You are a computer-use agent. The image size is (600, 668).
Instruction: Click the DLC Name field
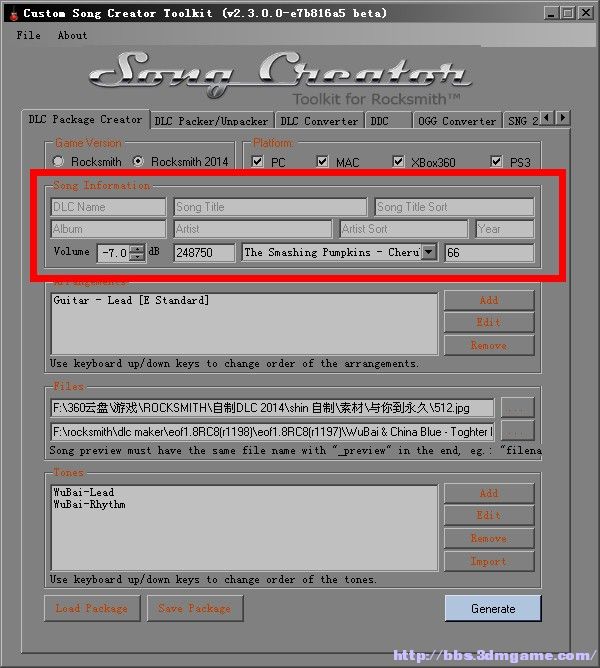click(108, 207)
